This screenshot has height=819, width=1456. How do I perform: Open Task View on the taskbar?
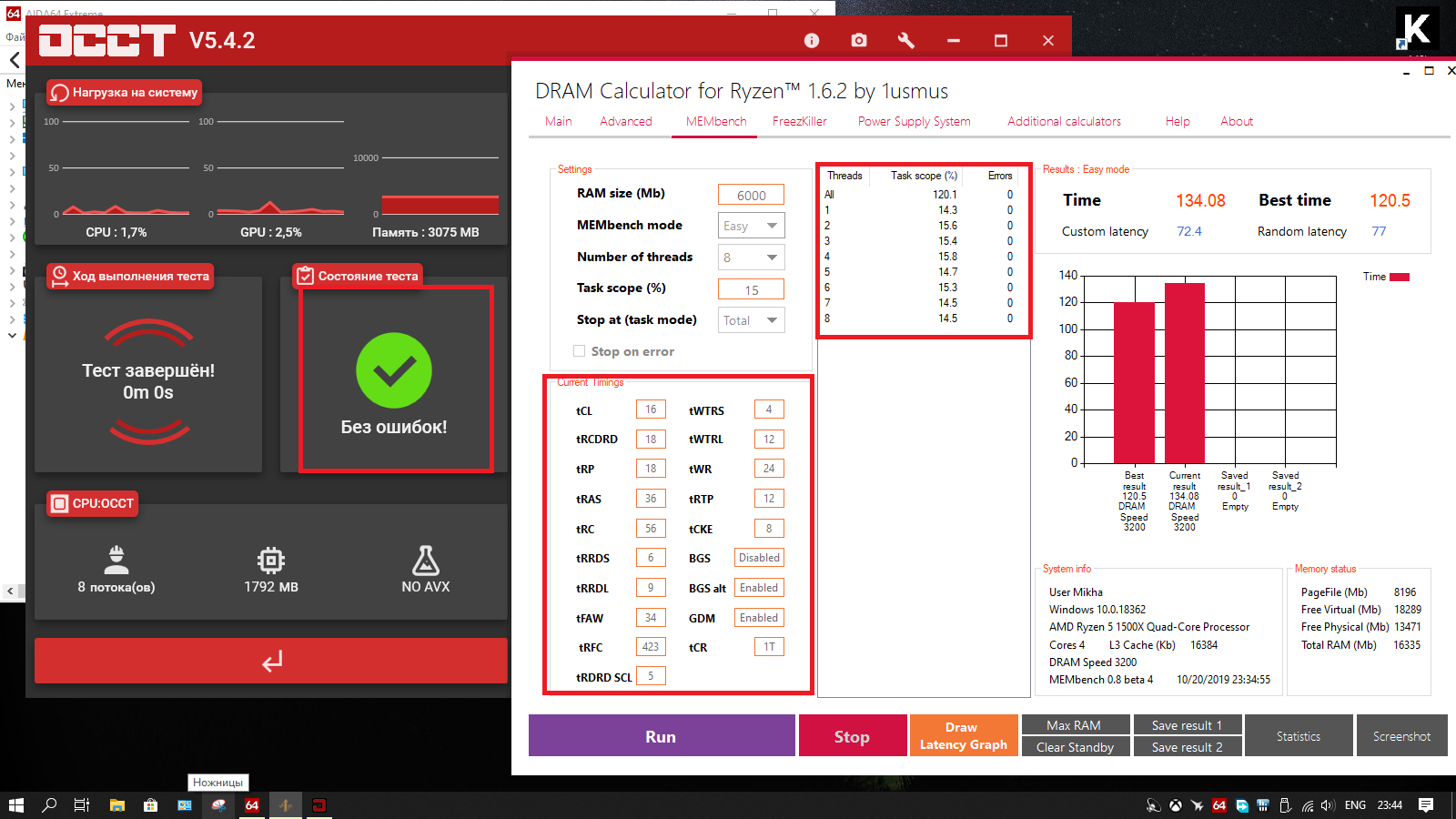point(82,805)
